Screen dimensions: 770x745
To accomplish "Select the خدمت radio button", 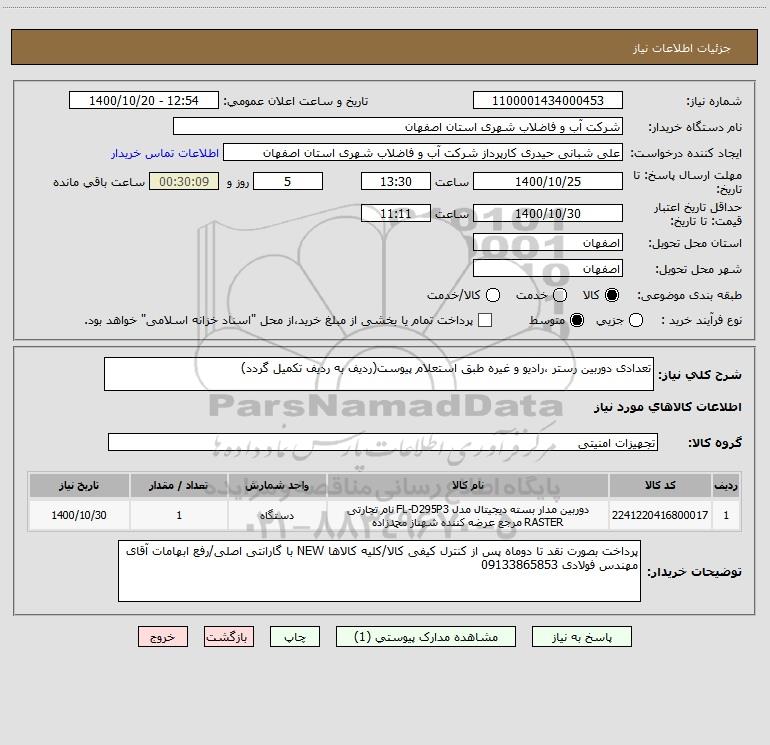I will (x=560, y=295).
